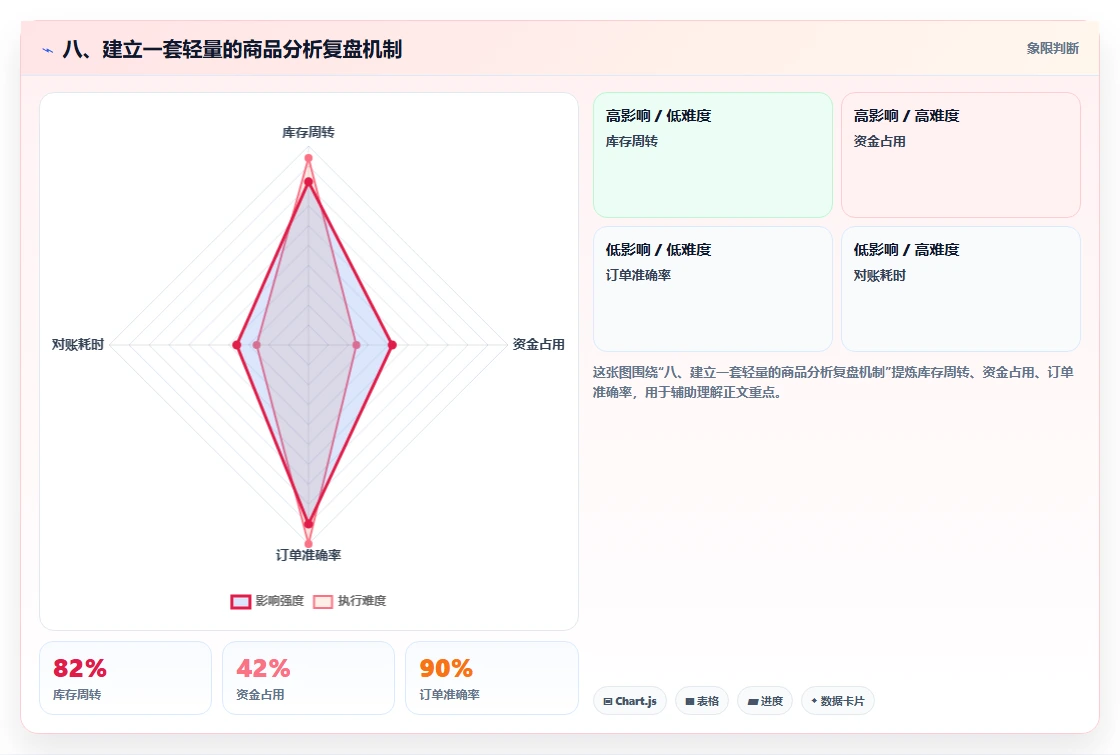1120x755 pixels.
Task: Click the 资金占用 radar axis label
Action: (539, 344)
